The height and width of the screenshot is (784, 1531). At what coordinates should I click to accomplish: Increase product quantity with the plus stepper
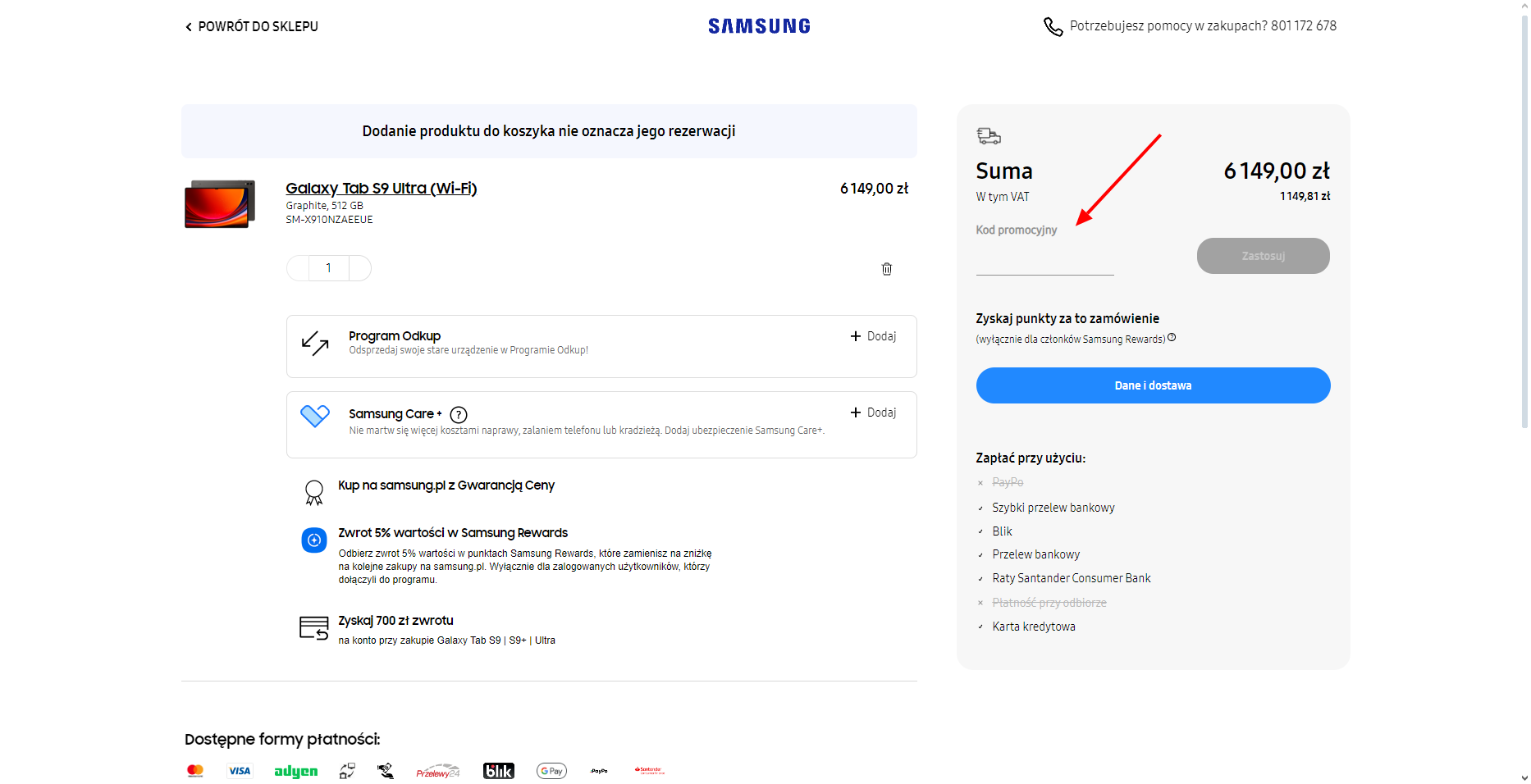pyautogui.click(x=360, y=268)
